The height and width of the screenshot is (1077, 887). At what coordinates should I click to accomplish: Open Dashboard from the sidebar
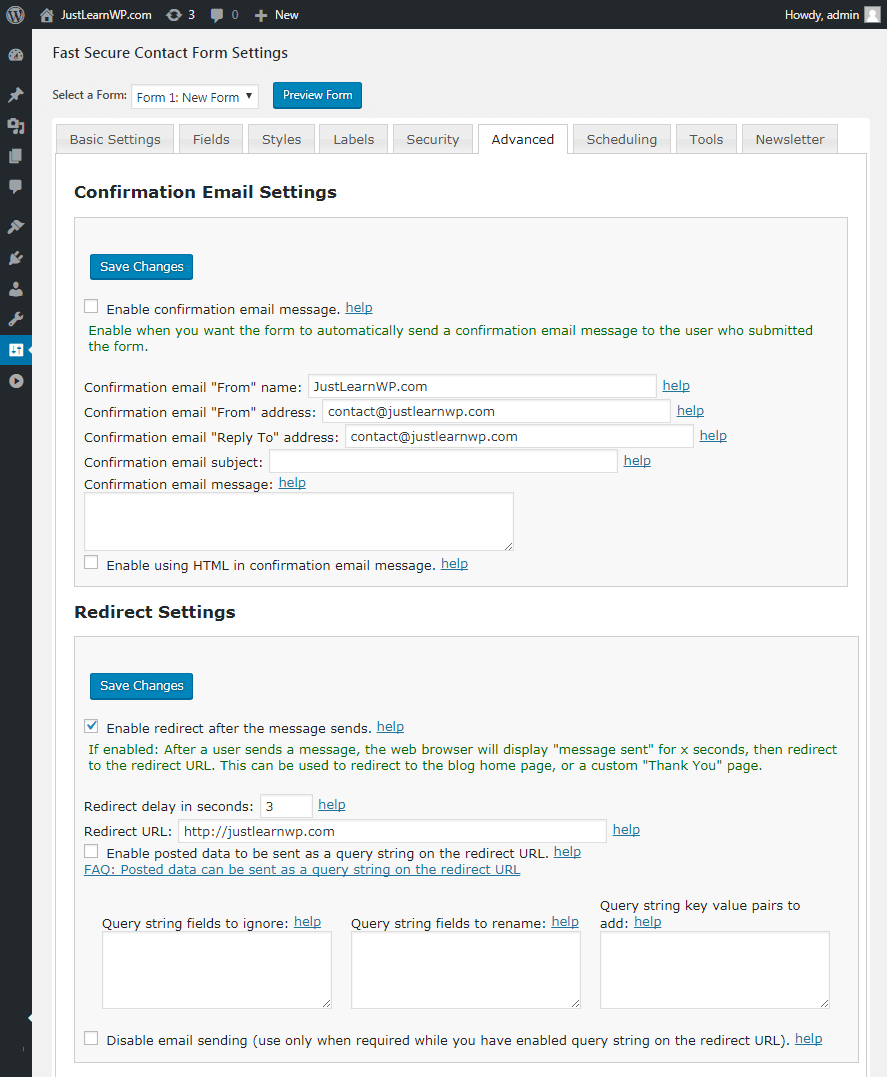(x=16, y=55)
